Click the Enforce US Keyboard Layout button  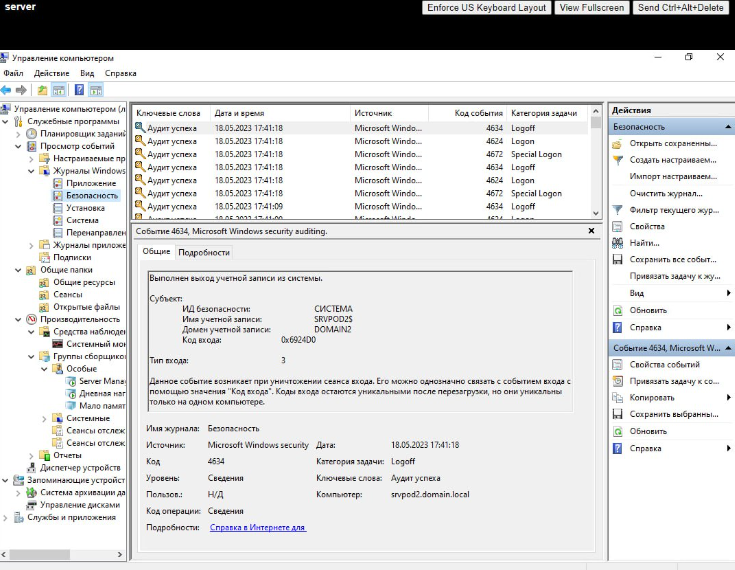[486, 8]
